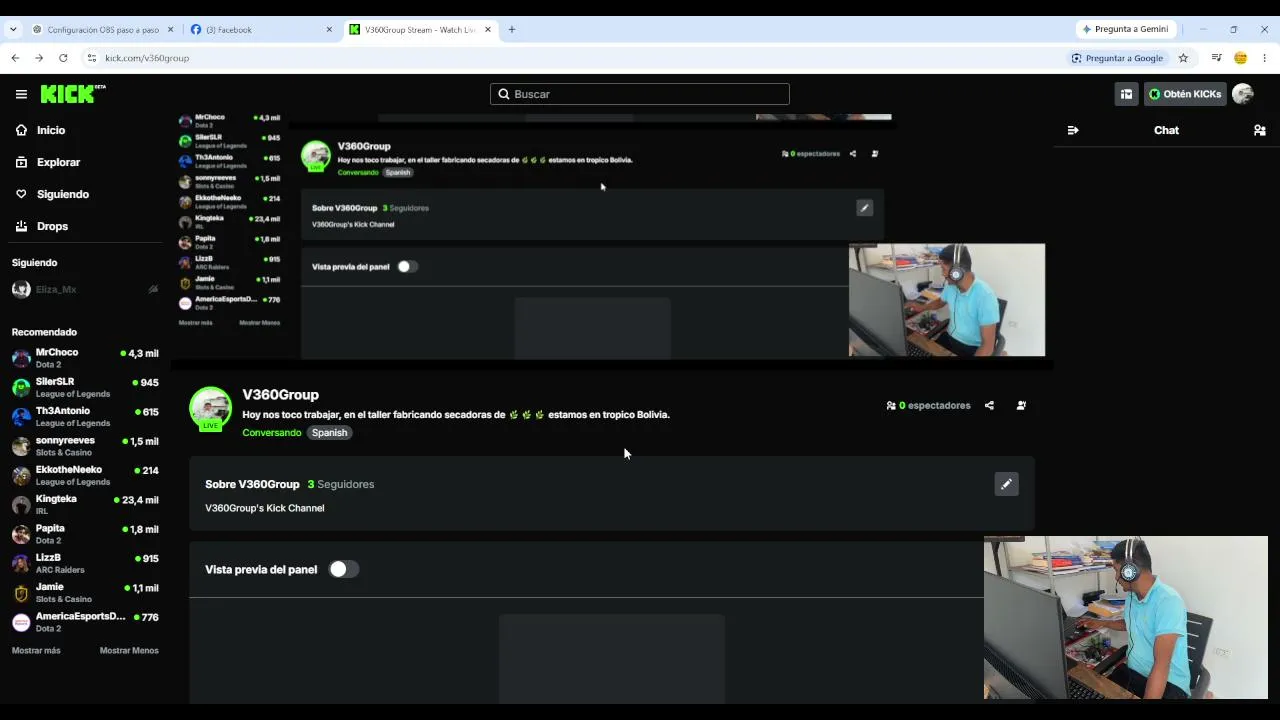The width and height of the screenshot is (1280, 720).
Task: Click the Chat panel title
Action: pos(1166,130)
